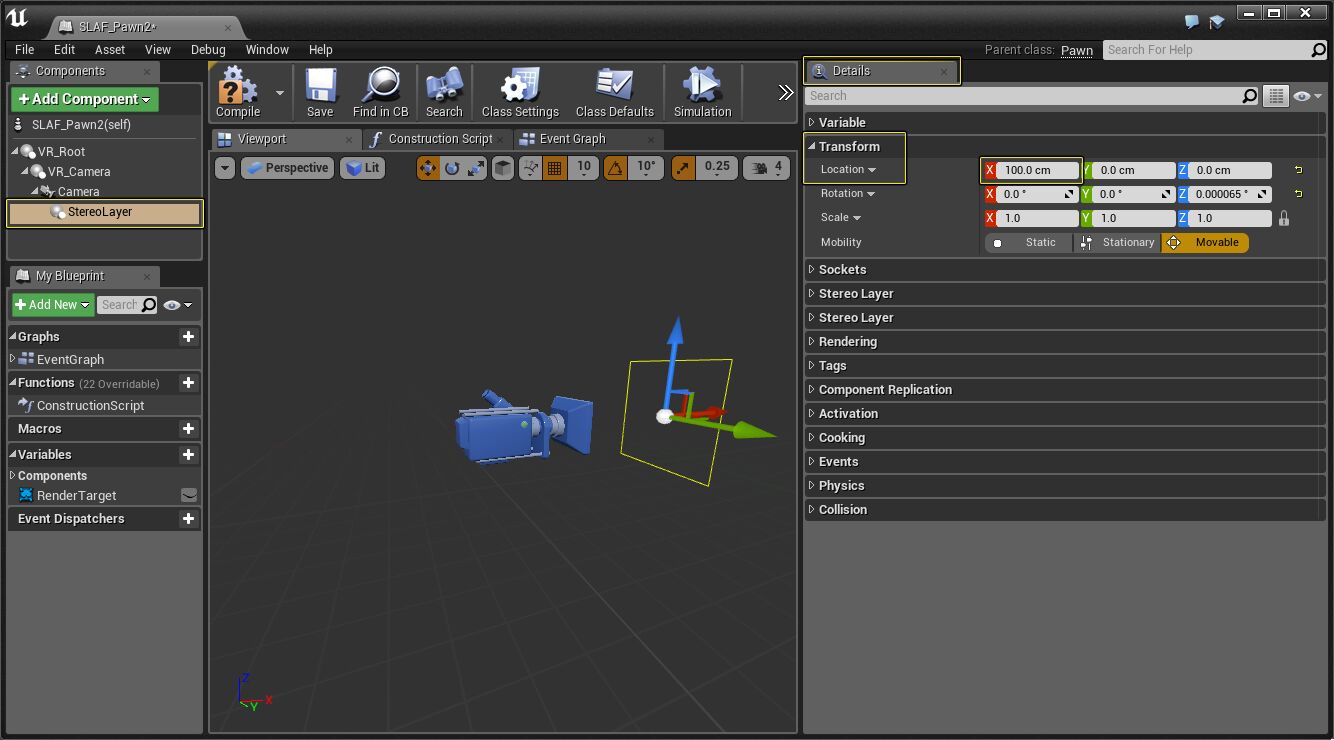The image size is (1334, 740).
Task: Open the Window menu
Action: coord(267,49)
